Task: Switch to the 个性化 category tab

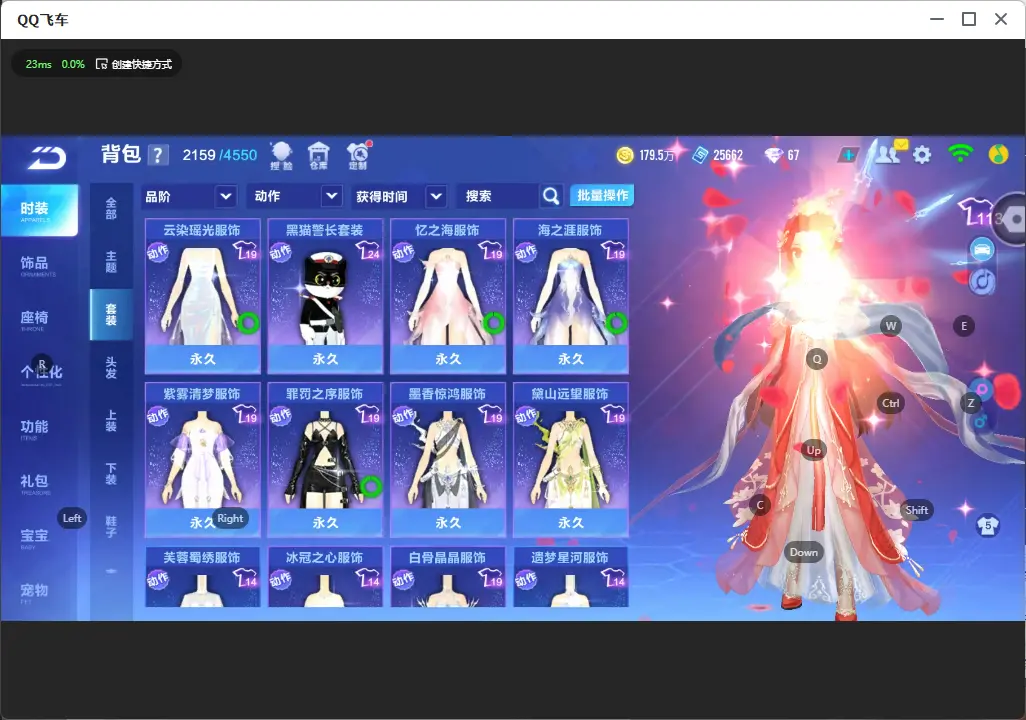Action: 39,374
